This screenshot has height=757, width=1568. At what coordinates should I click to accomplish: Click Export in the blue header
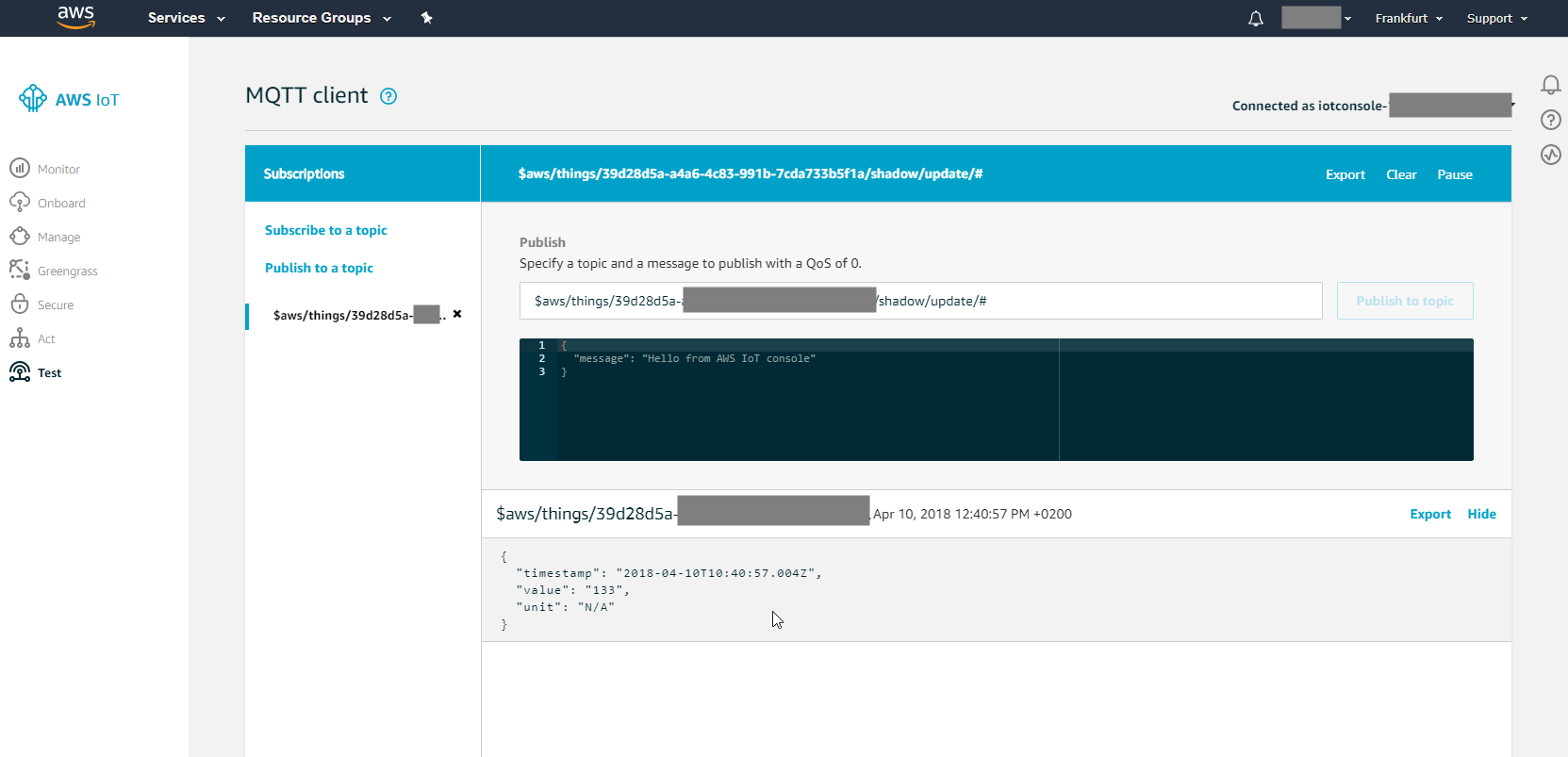coord(1345,174)
